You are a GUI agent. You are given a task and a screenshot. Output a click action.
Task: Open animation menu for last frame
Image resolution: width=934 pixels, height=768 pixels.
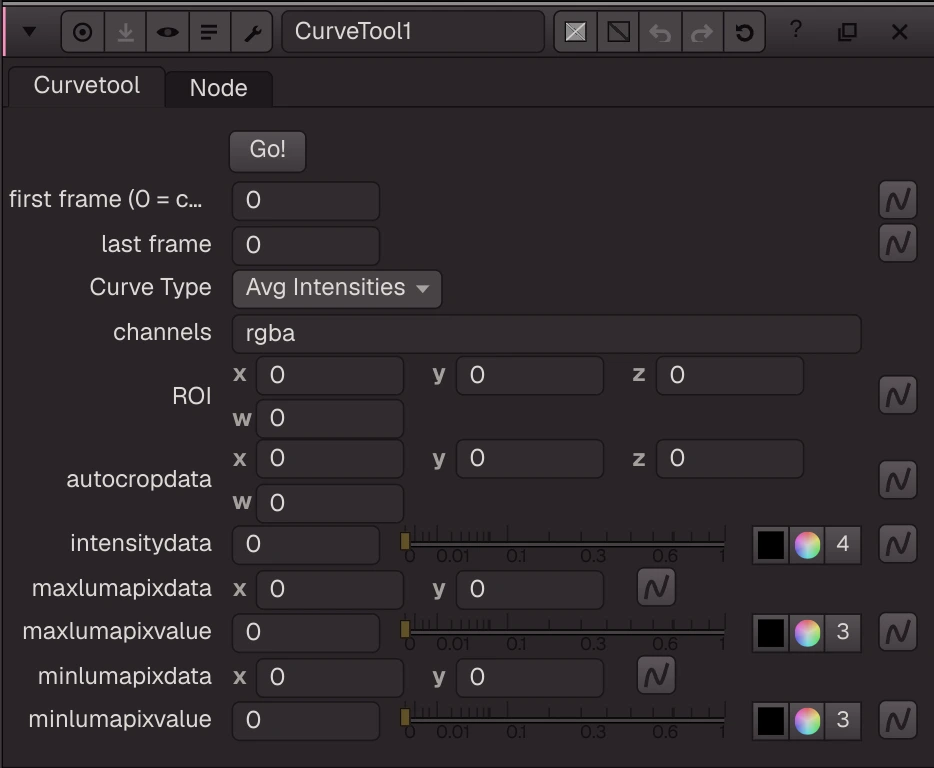898,243
